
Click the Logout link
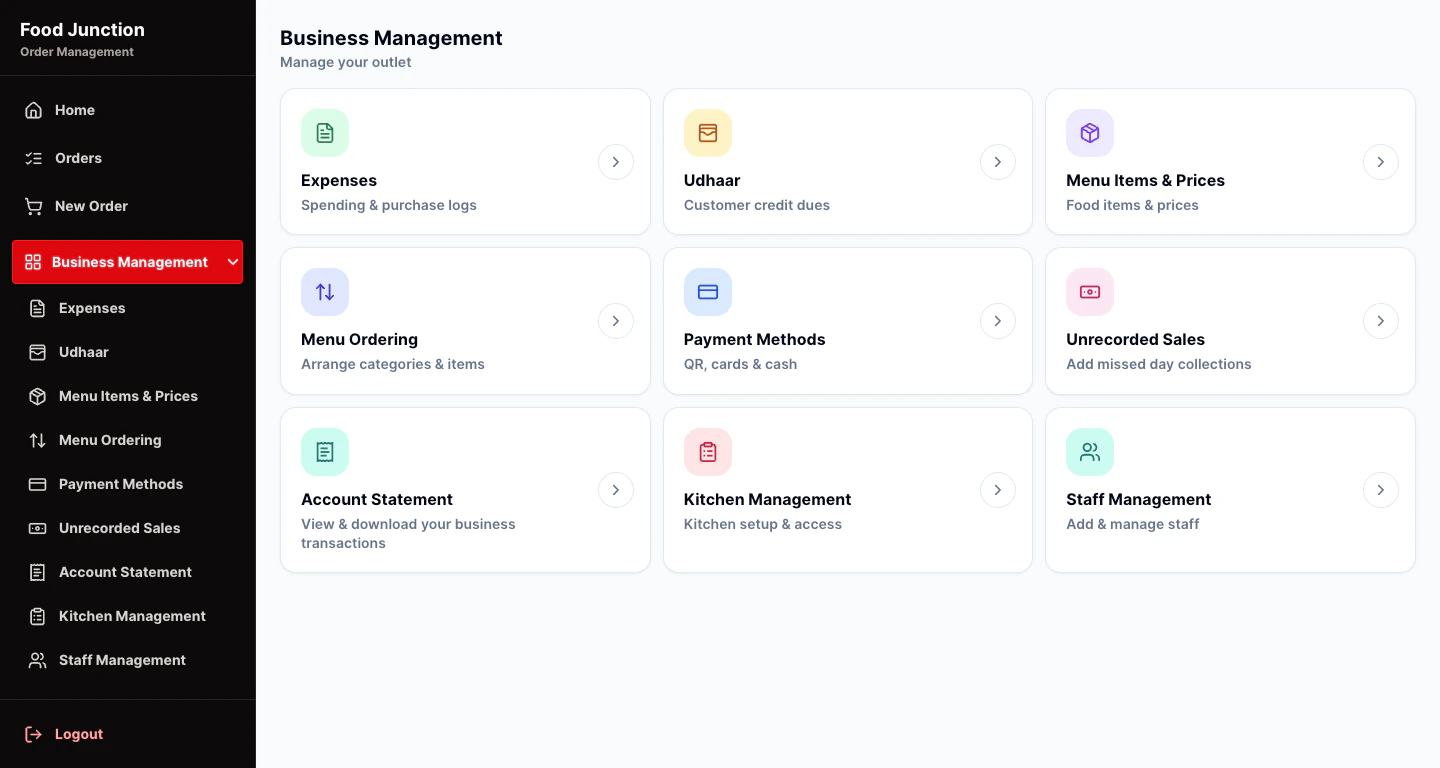click(x=128, y=734)
